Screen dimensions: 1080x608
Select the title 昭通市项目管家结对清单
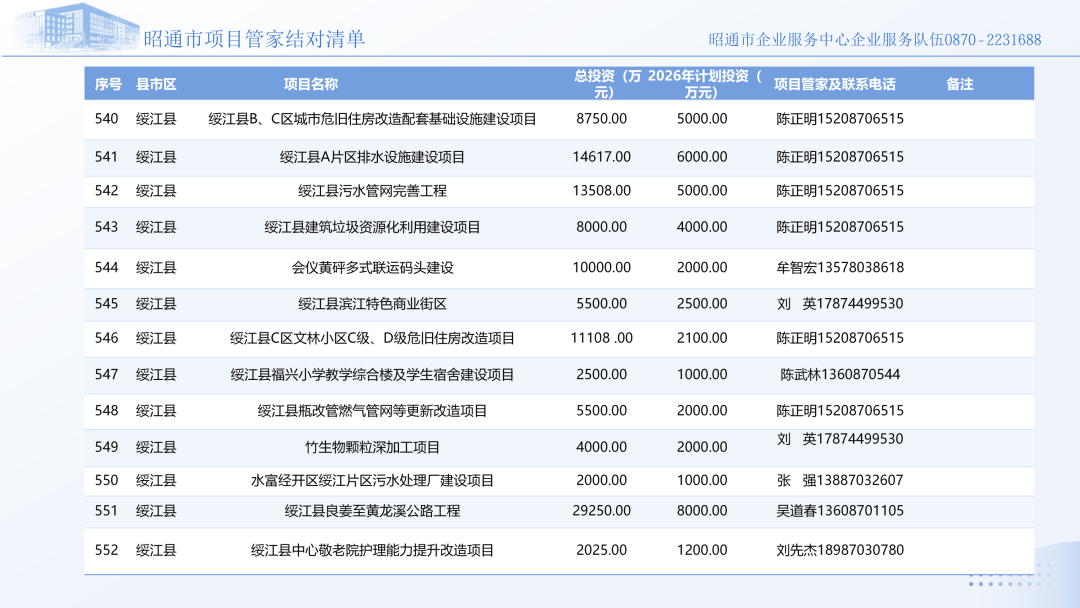[254, 39]
